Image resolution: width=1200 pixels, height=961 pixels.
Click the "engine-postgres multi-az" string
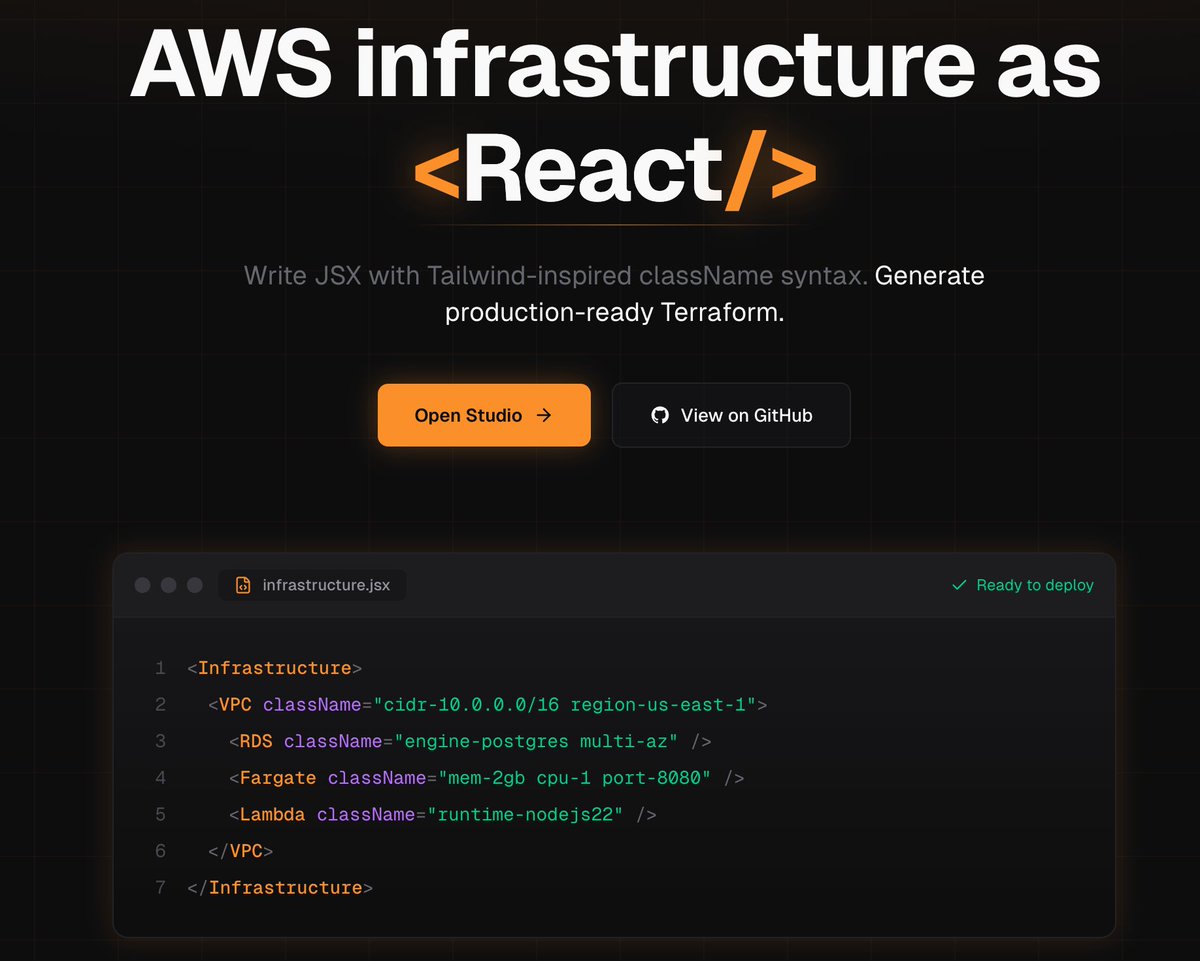pos(537,741)
